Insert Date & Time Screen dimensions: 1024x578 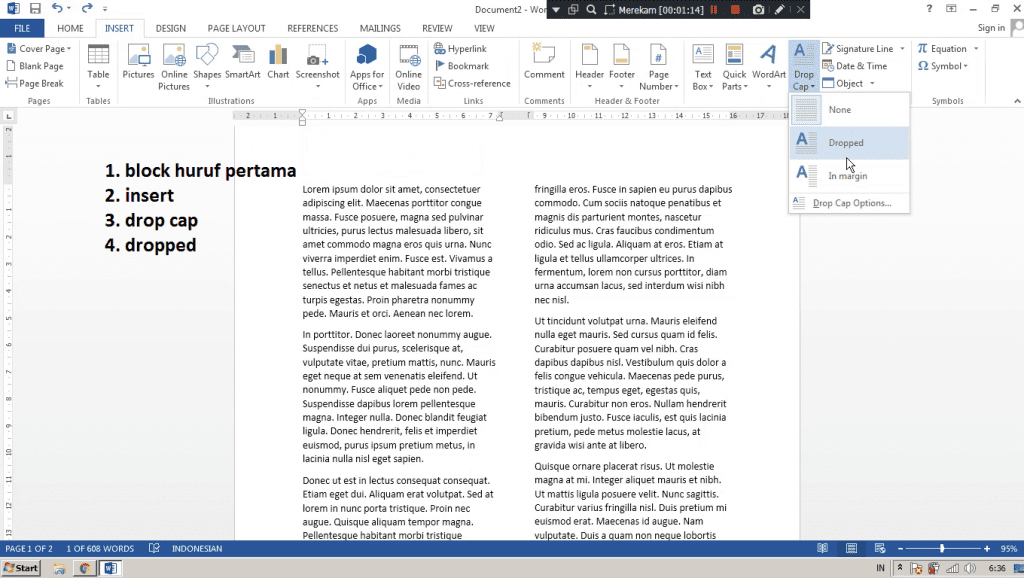[854, 66]
